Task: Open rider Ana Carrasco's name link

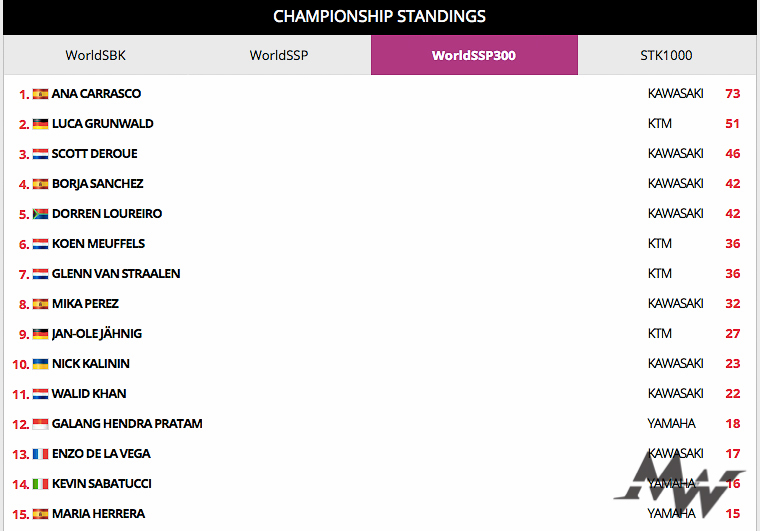Action: [x=96, y=94]
